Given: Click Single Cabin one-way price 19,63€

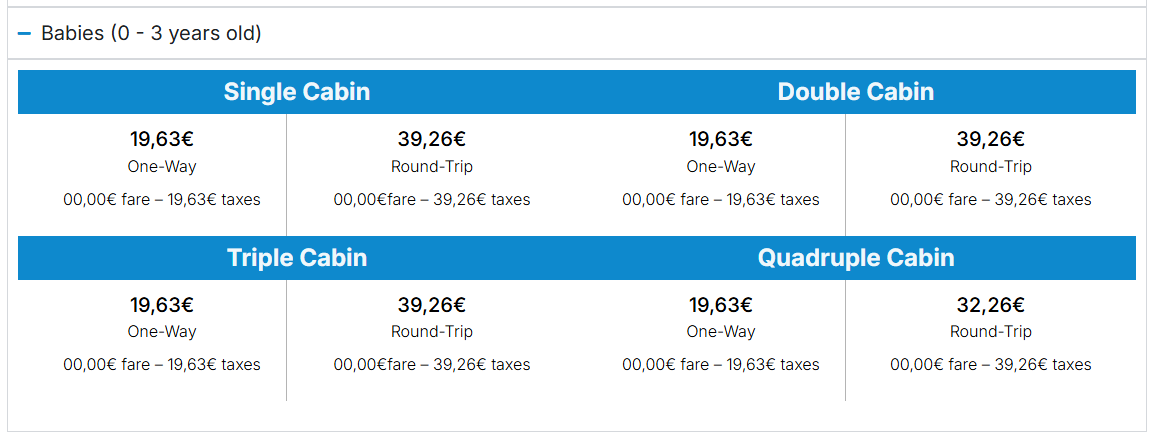Looking at the screenshot, I should [x=162, y=139].
